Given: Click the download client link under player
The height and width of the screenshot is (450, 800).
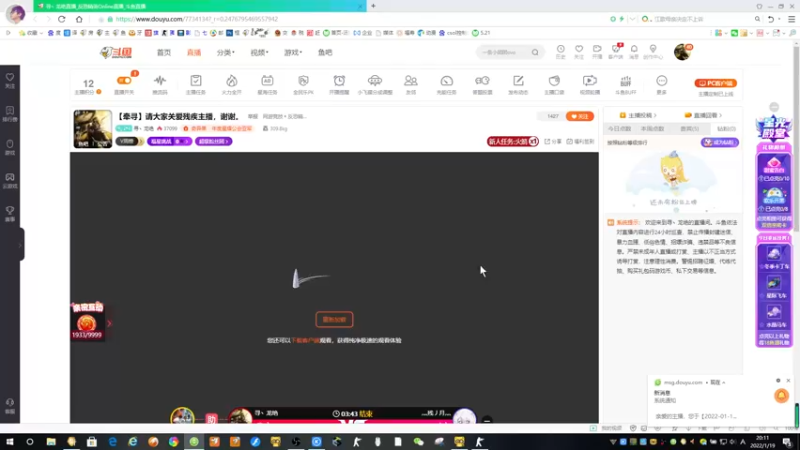Looking at the screenshot, I should [305, 340].
